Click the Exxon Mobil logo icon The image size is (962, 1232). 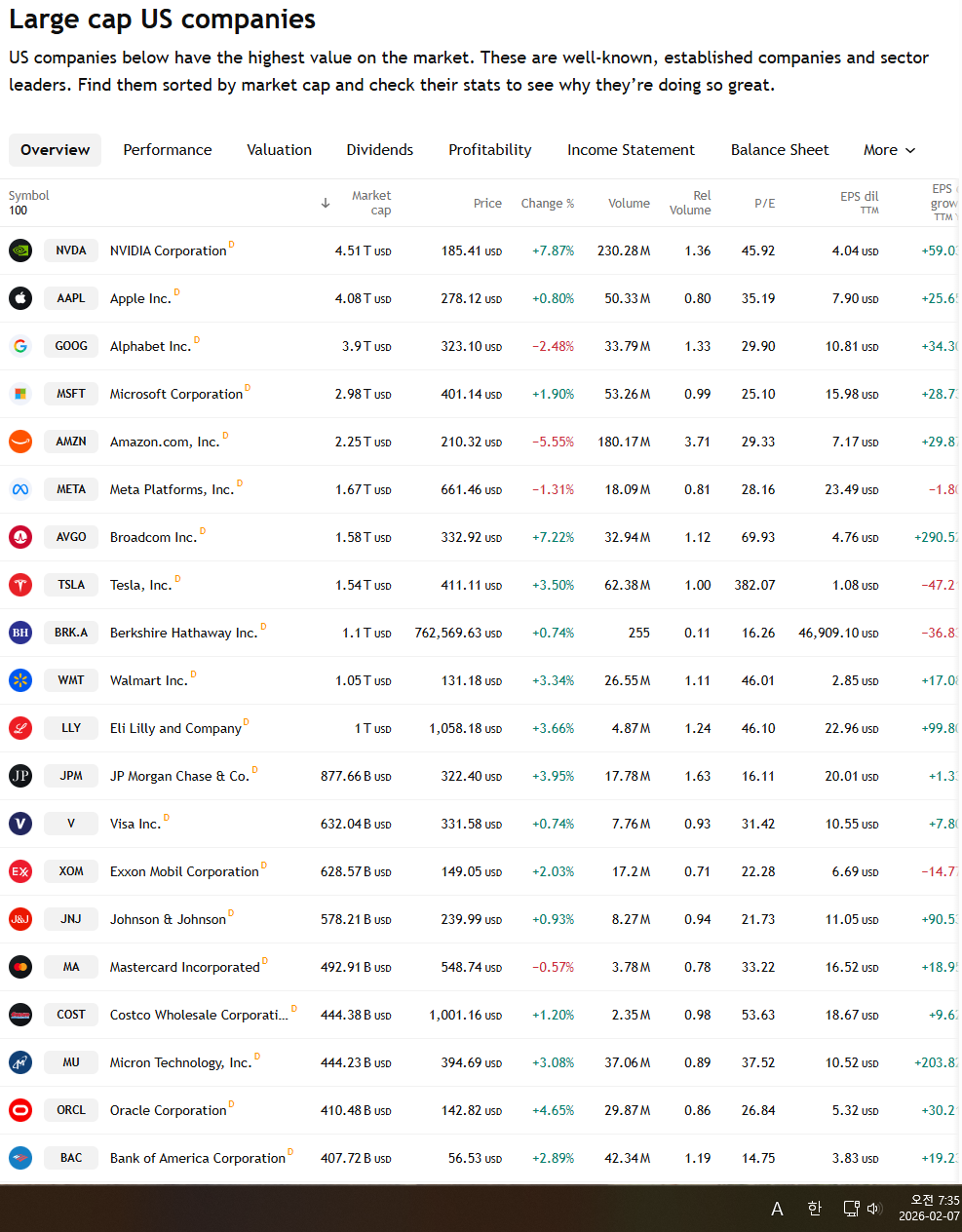20,871
